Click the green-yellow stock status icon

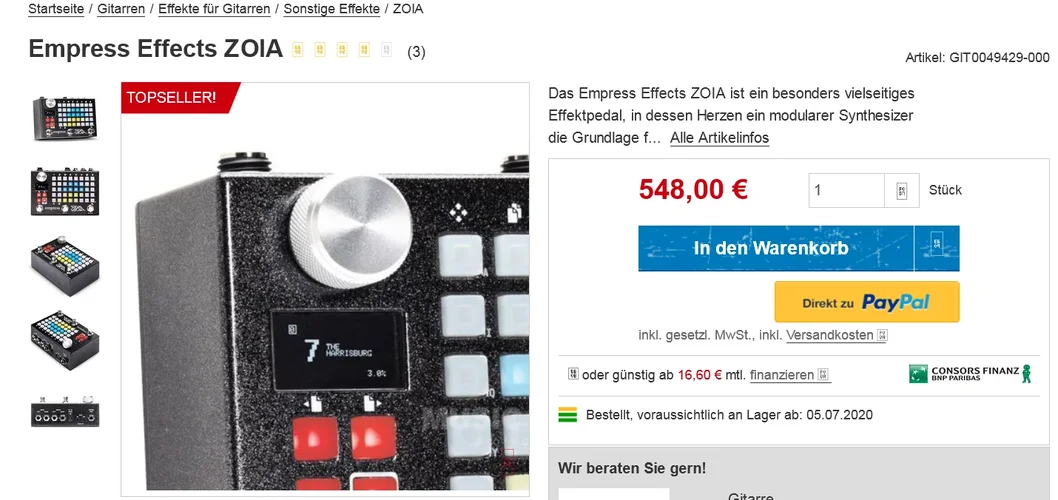(x=567, y=415)
